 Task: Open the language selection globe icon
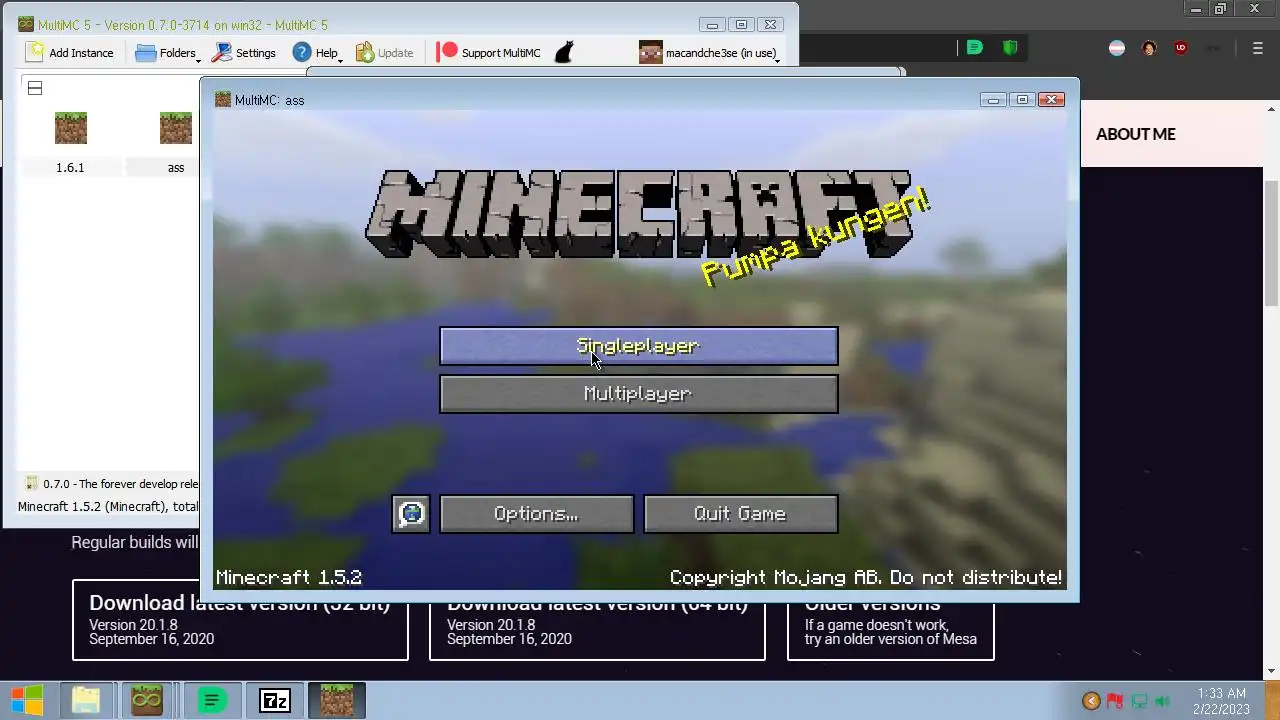tap(411, 514)
